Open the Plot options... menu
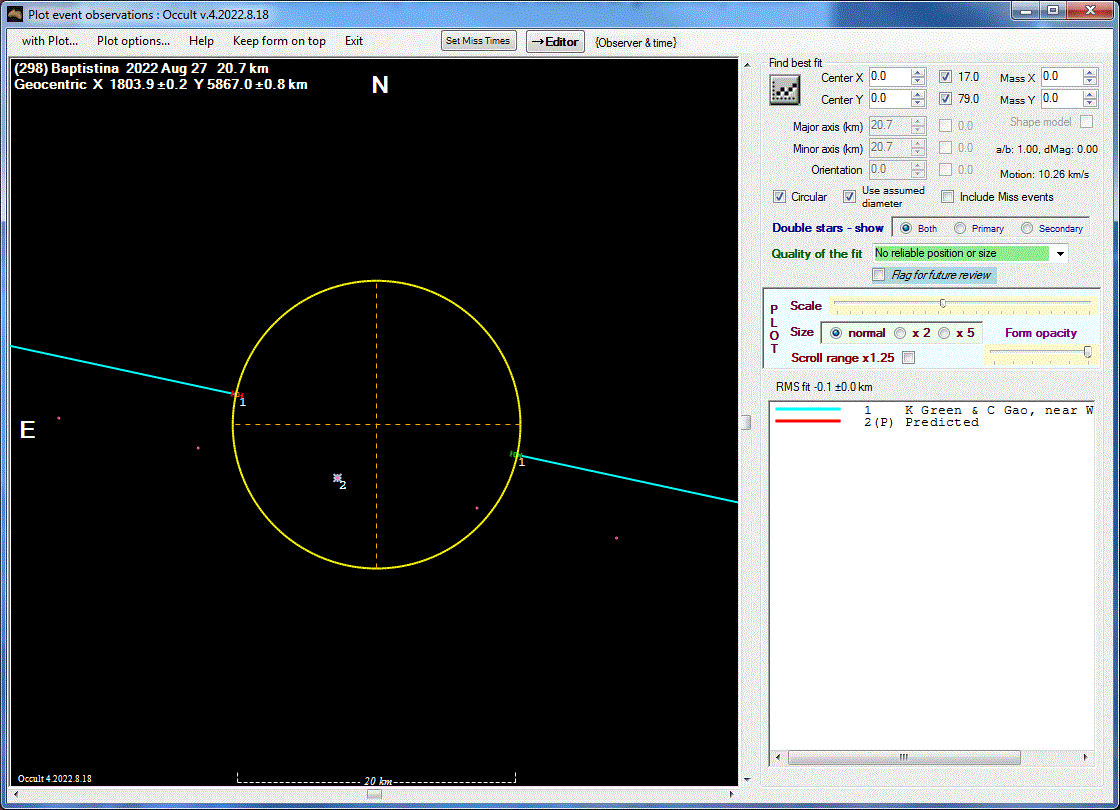The height and width of the screenshot is (810, 1120). (134, 41)
